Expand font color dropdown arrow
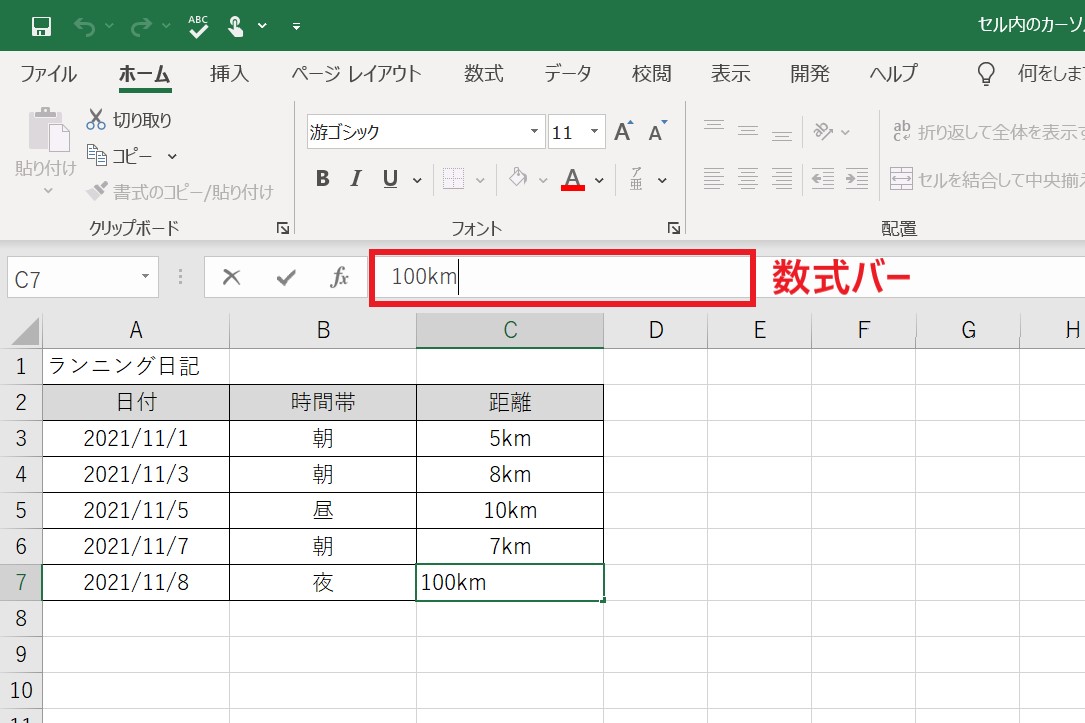This screenshot has width=1085, height=723. coord(599,181)
